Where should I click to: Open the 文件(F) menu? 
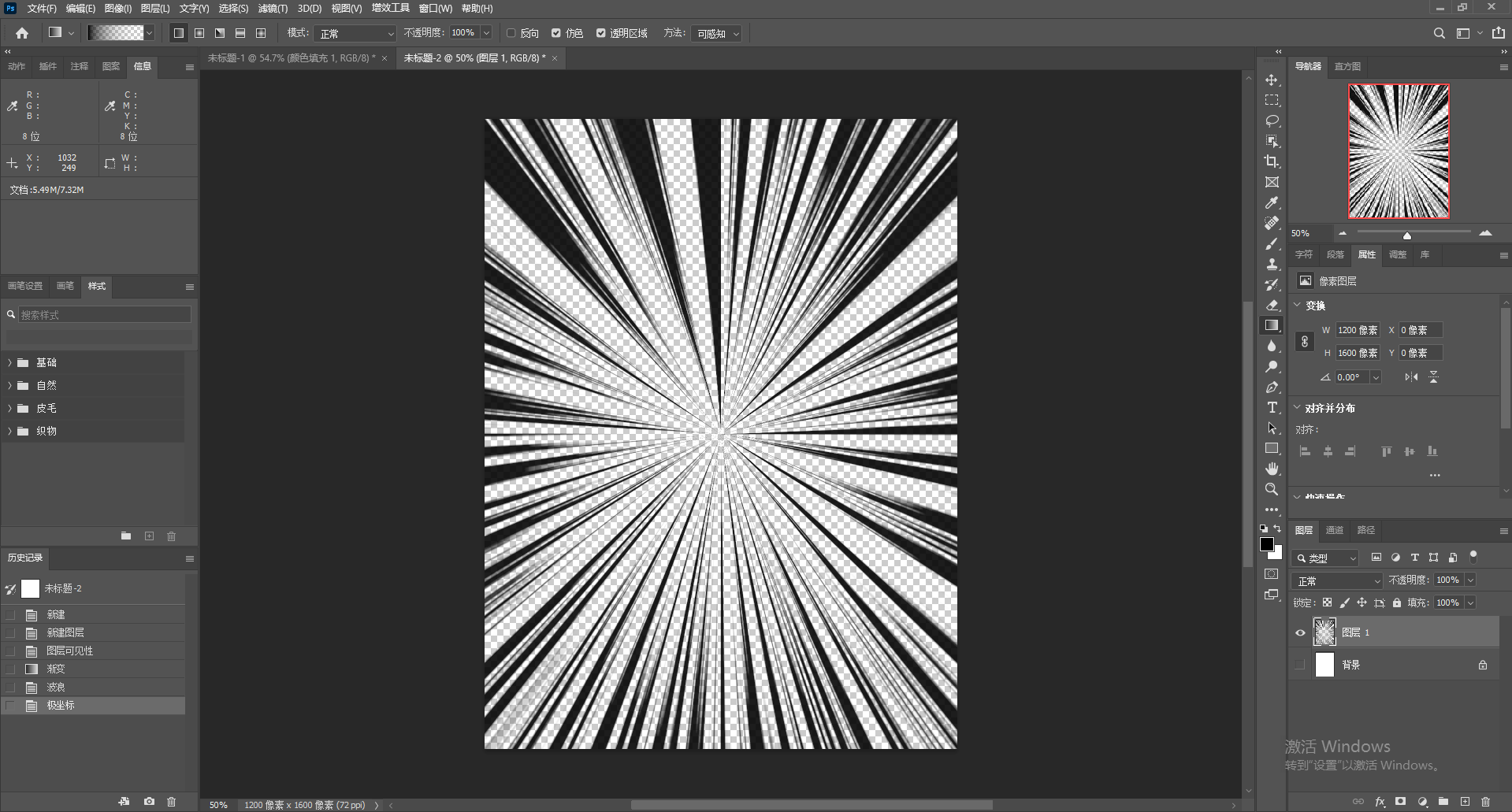tap(42, 8)
